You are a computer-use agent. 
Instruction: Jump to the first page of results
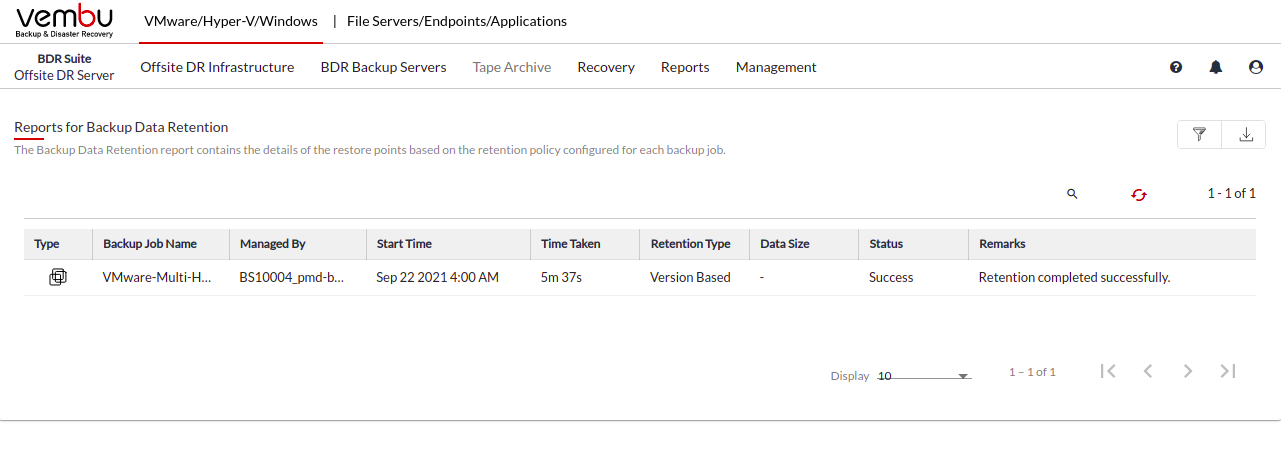tap(1108, 371)
